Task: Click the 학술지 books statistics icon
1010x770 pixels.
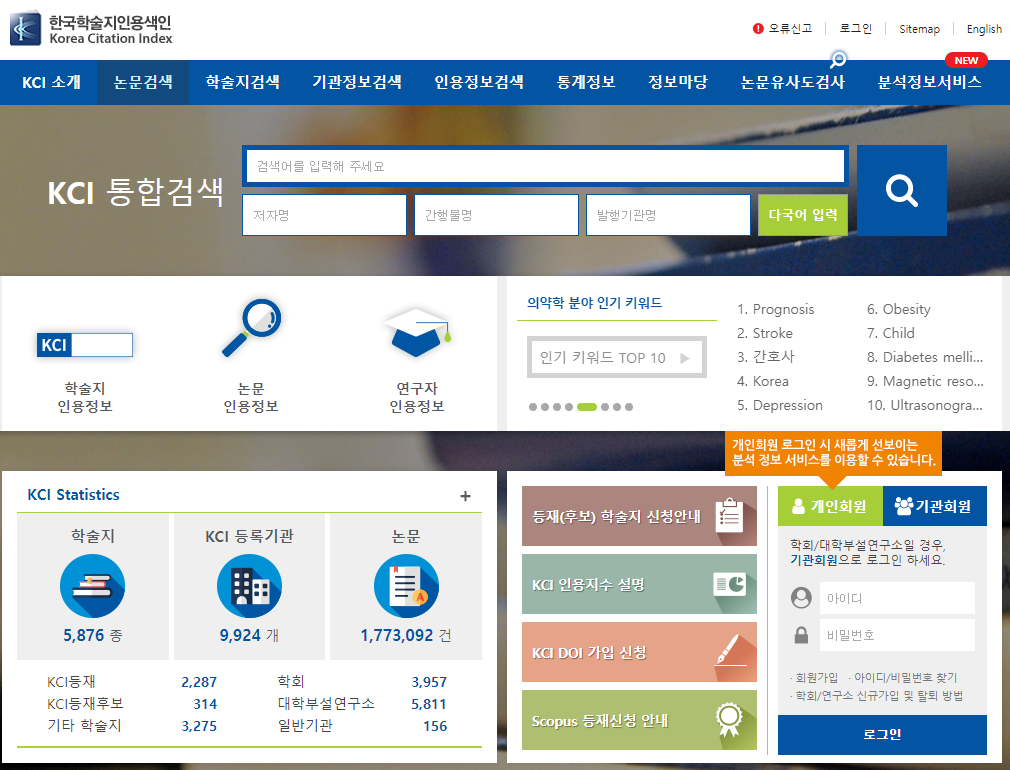Action: point(92,586)
